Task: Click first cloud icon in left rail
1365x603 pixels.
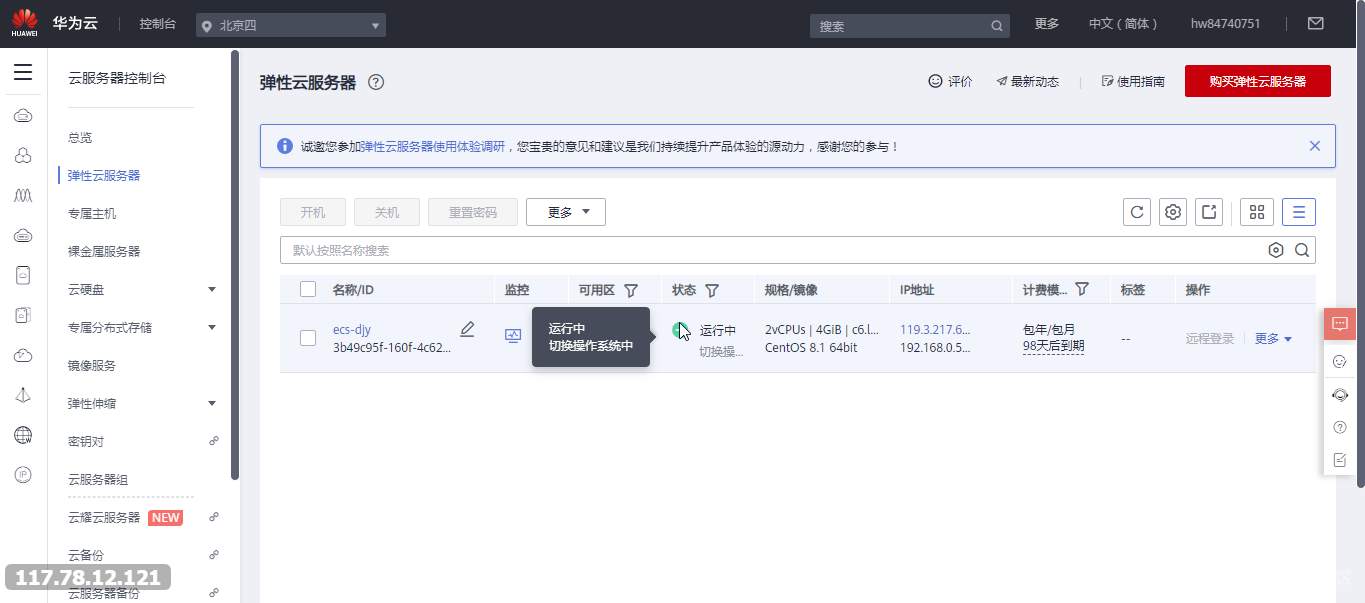Action: (x=23, y=116)
